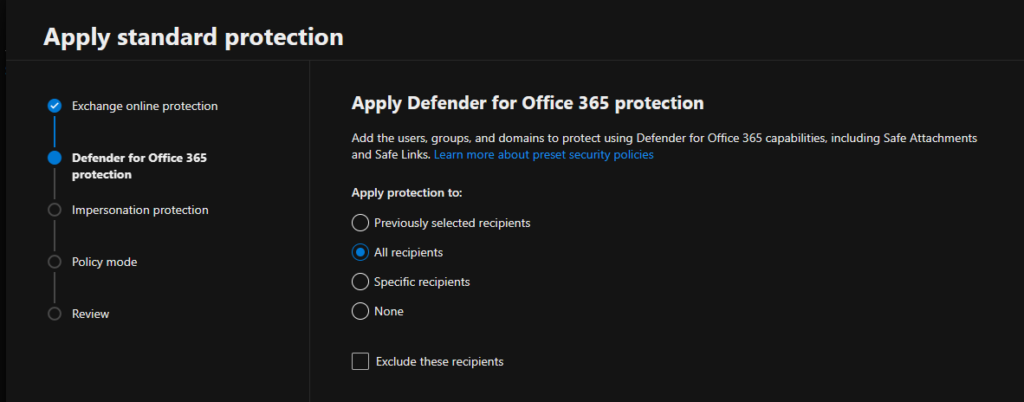Enable the Exclude these recipients checkbox
The image size is (1024, 402).
tap(360, 361)
